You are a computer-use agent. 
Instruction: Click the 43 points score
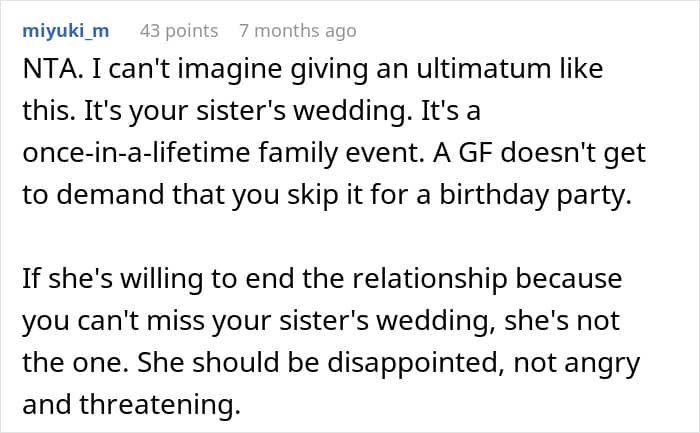179,31
